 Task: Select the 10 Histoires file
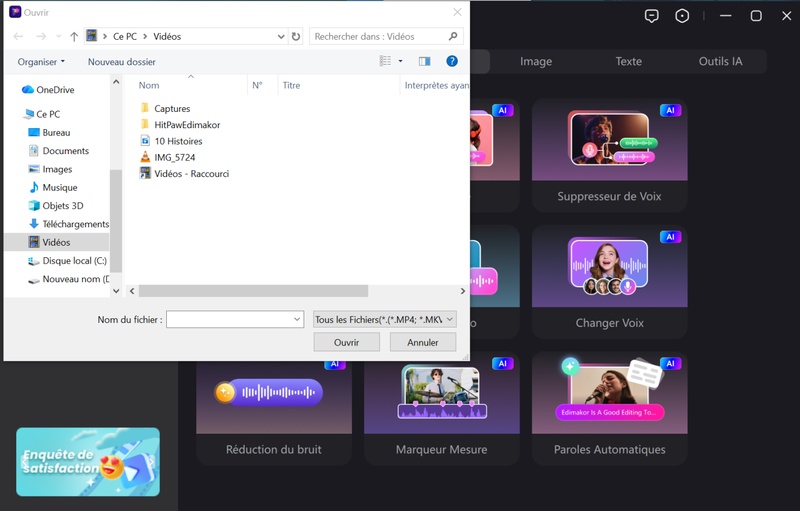click(x=171, y=141)
